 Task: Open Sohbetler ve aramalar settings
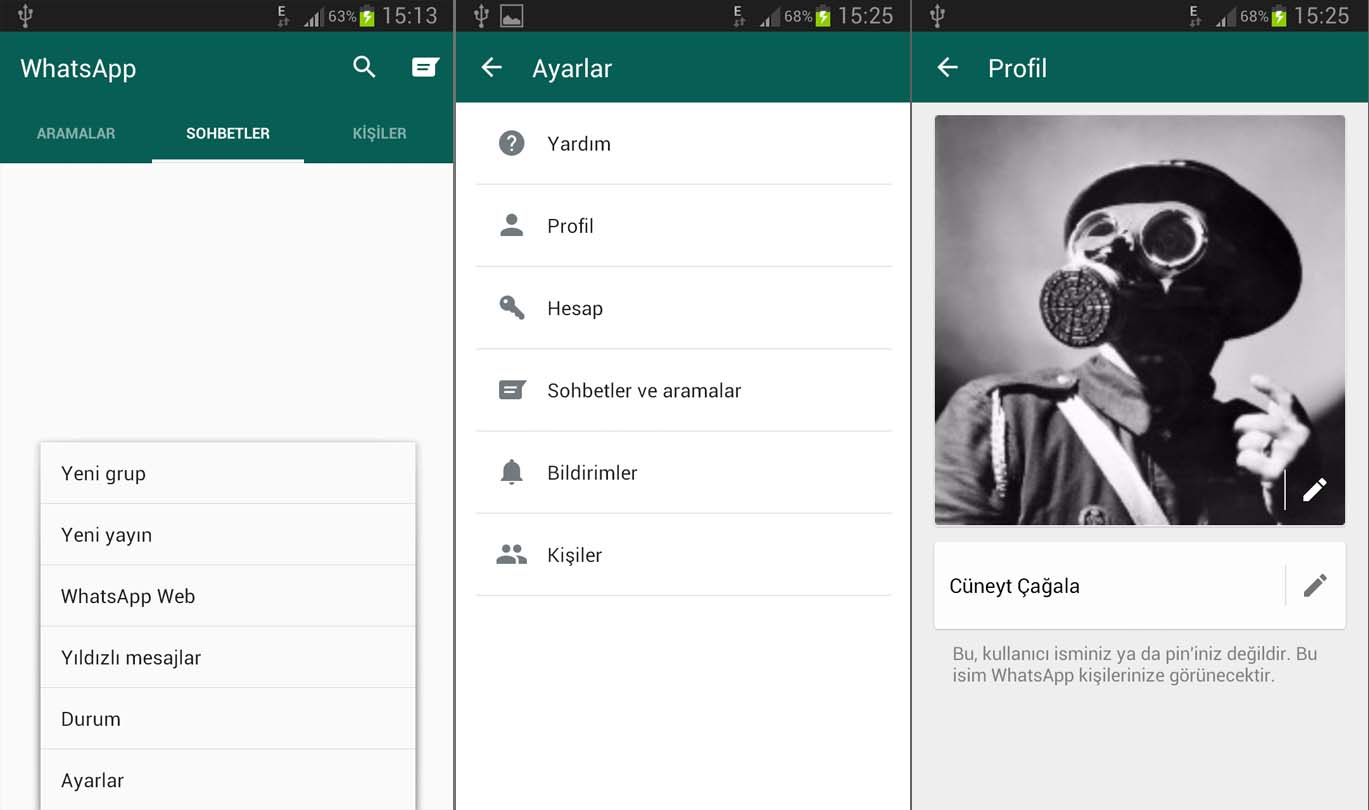tap(644, 391)
